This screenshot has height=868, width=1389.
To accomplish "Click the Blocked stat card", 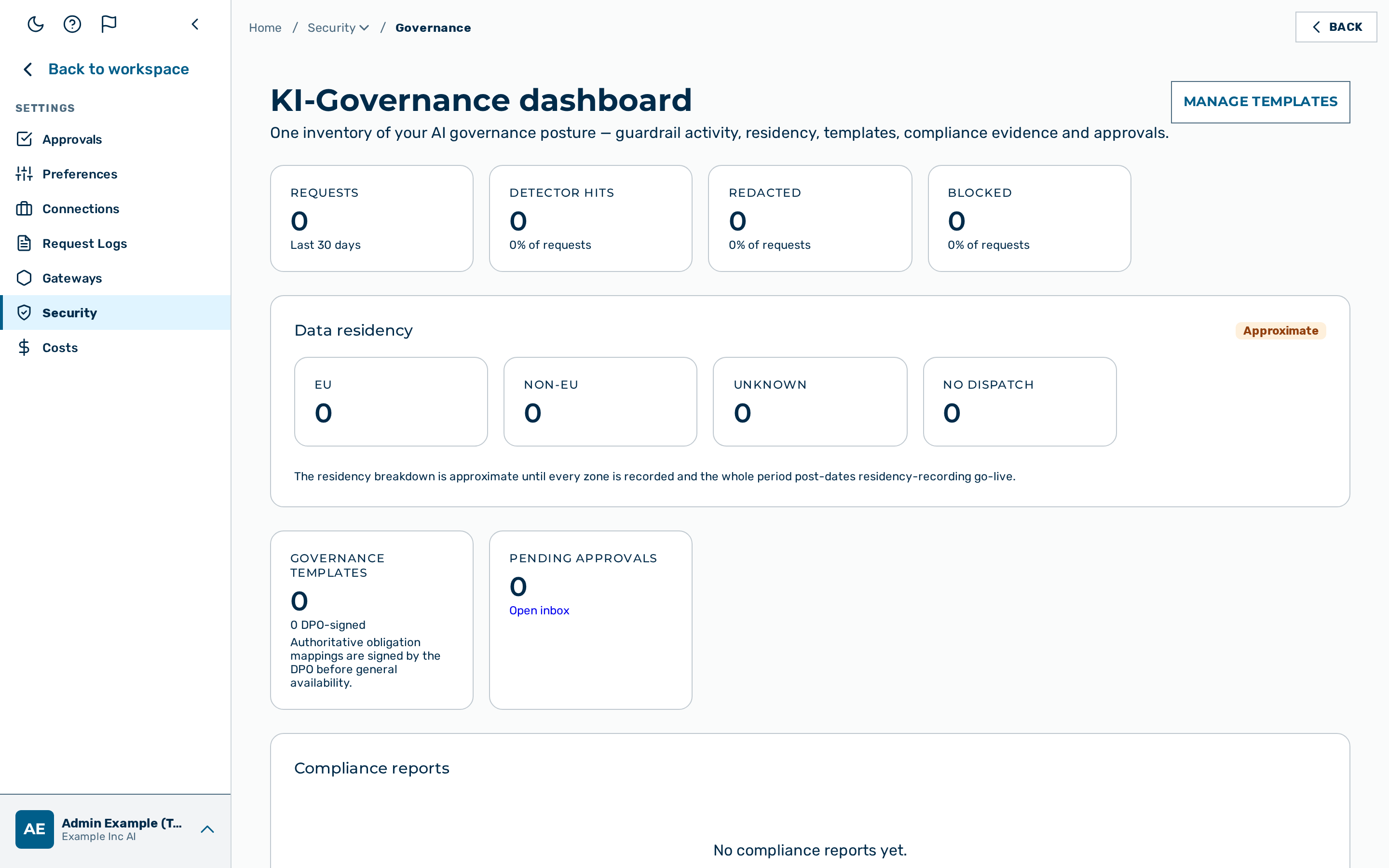I will pyautogui.click(x=1029, y=218).
